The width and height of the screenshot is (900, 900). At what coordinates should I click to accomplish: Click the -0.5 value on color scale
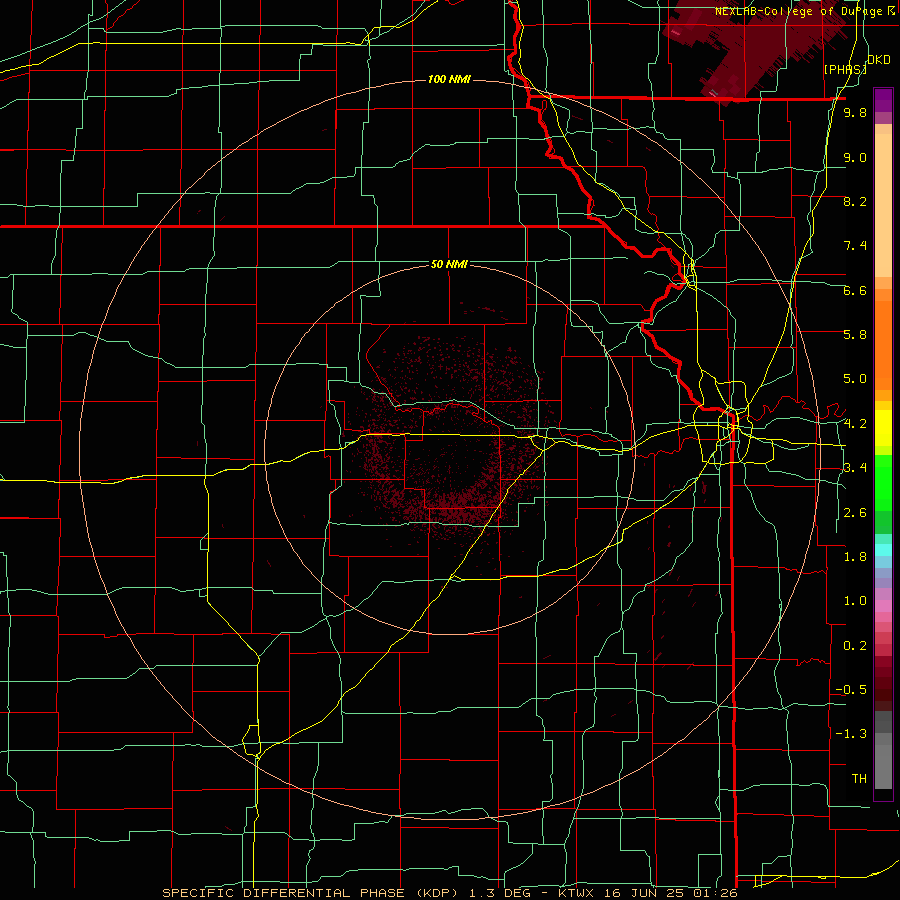click(851, 690)
